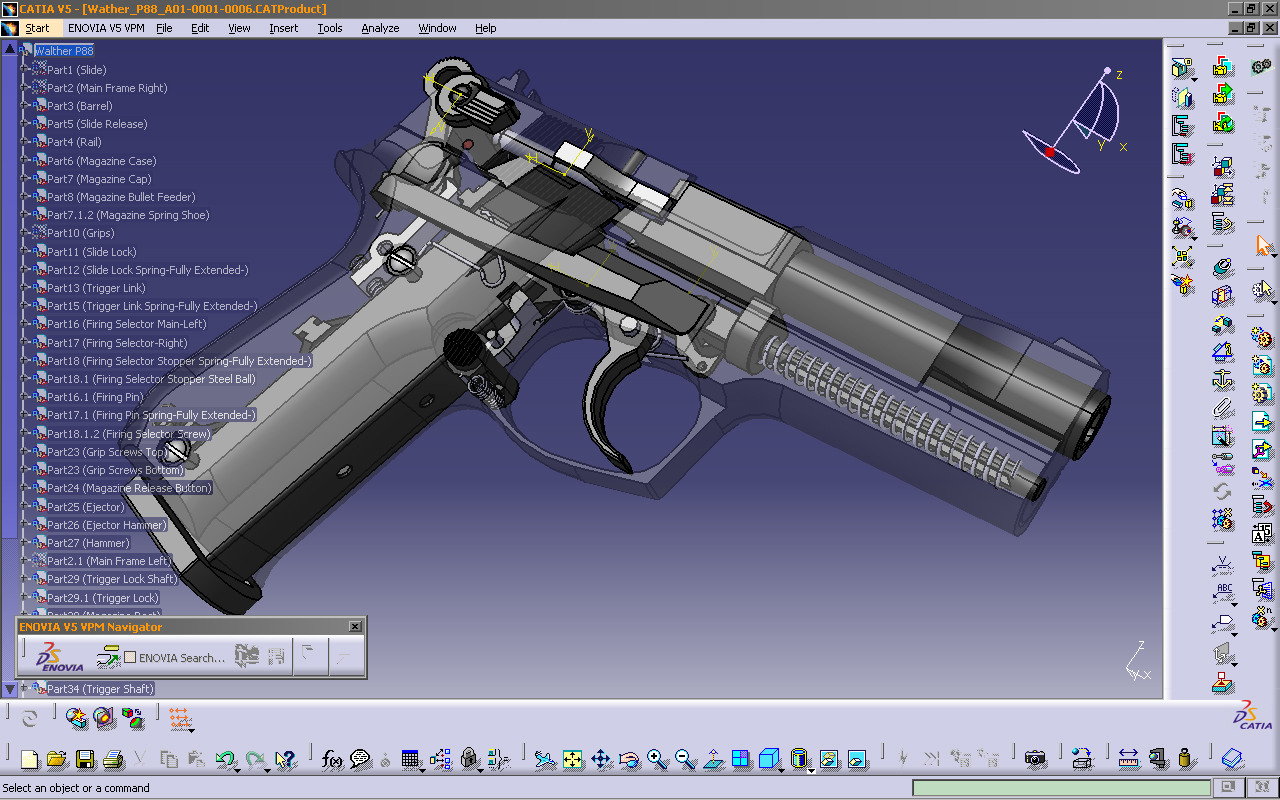The image size is (1280, 800).
Task: Select Part25 (Ejector) in tree
Action: 86,507
